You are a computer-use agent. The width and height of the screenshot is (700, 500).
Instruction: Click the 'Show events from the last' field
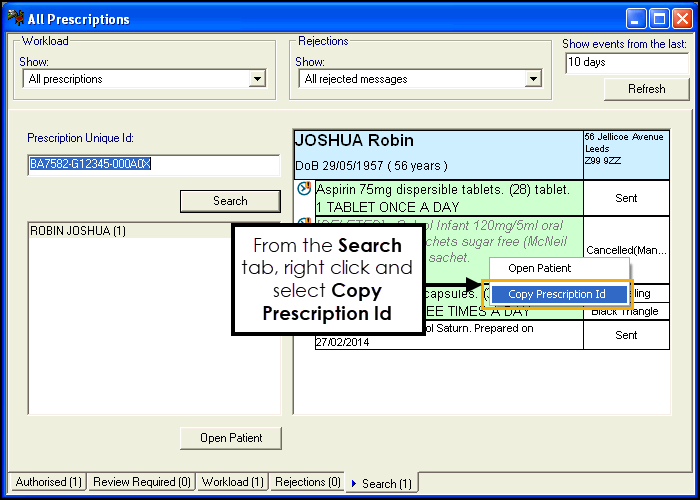[x=625, y=62]
